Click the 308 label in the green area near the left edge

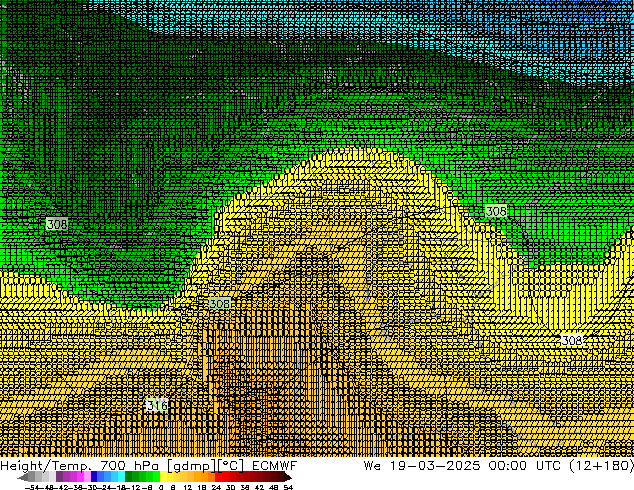coord(57,224)
